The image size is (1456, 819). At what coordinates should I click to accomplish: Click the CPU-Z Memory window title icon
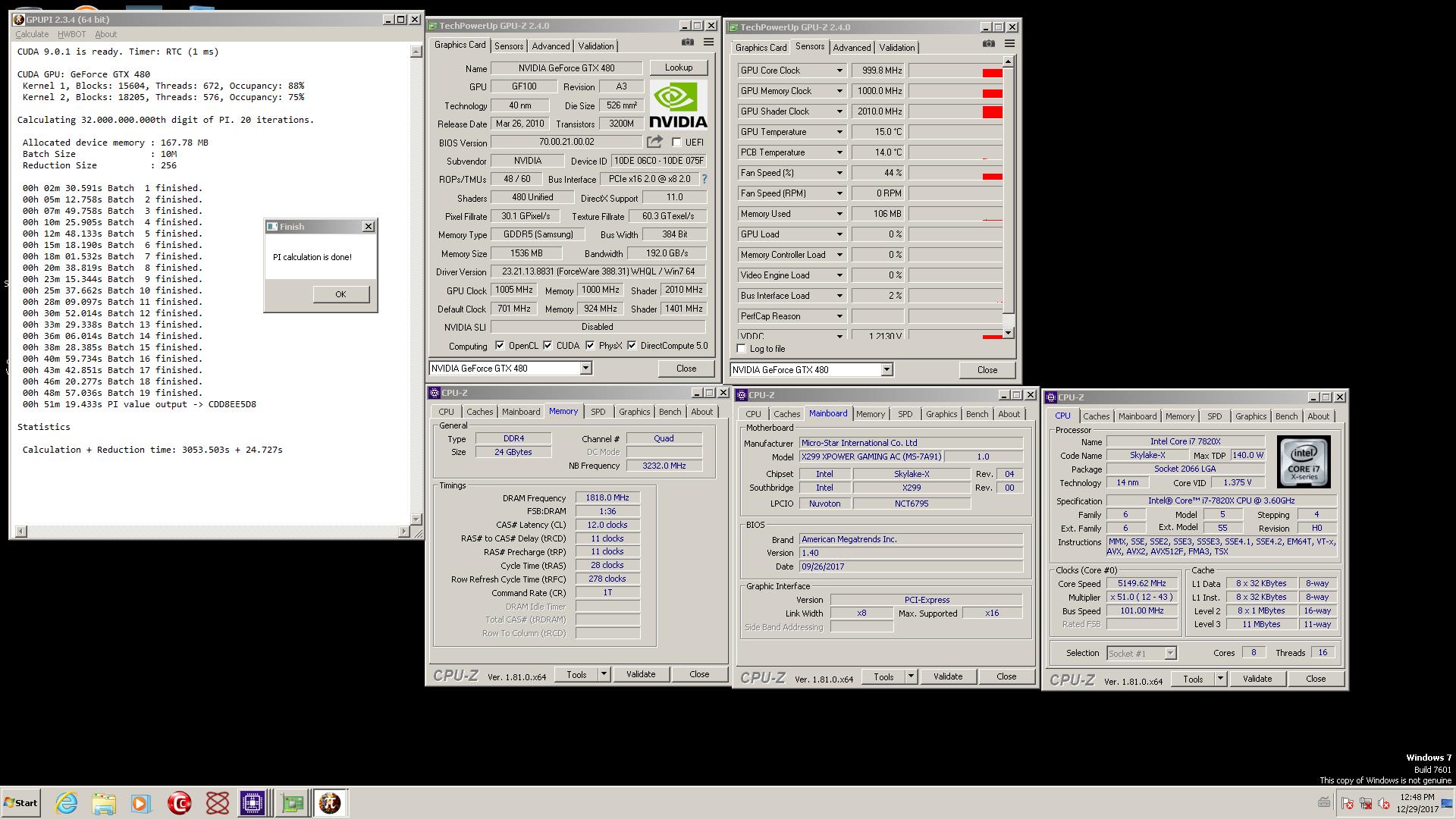[435, 393]
